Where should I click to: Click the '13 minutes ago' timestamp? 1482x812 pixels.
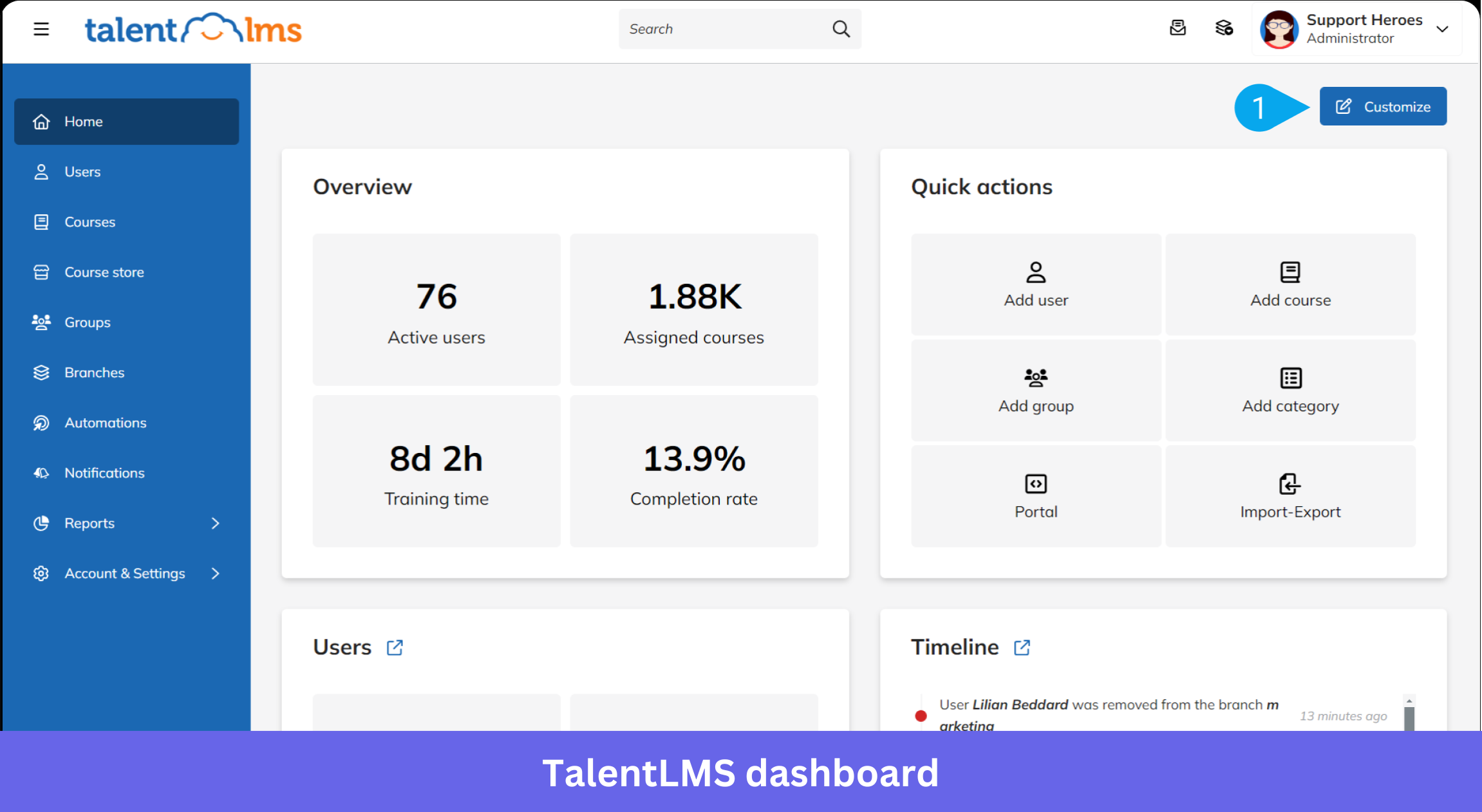coord(1343,716)
